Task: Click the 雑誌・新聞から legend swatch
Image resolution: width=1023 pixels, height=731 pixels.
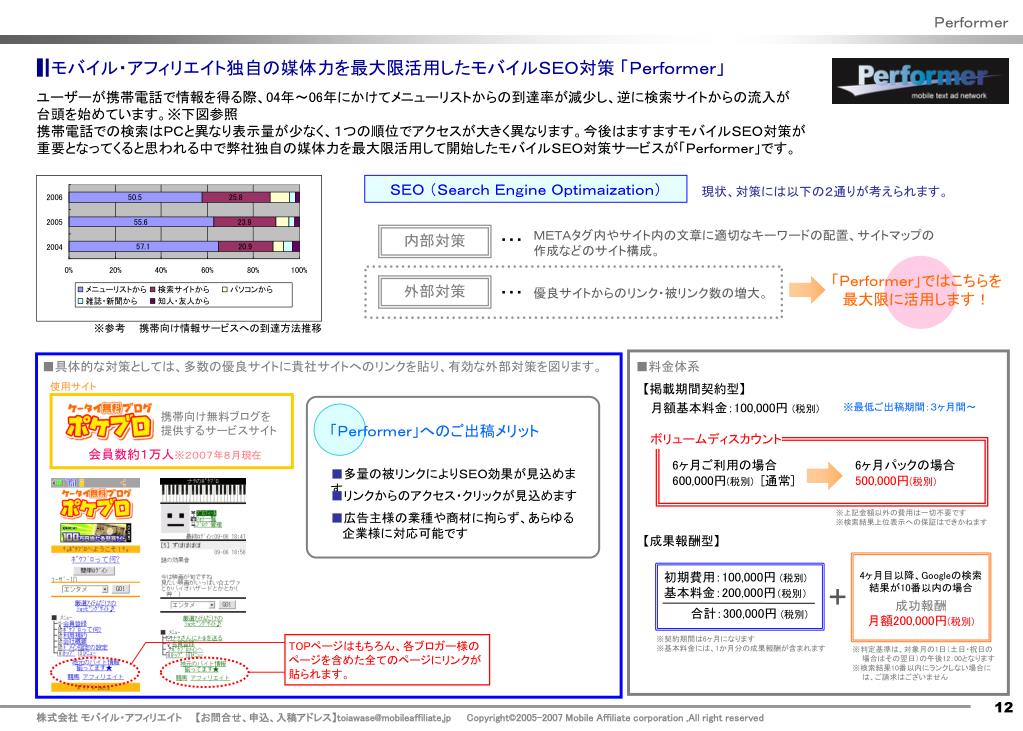Action: [81, 301]
